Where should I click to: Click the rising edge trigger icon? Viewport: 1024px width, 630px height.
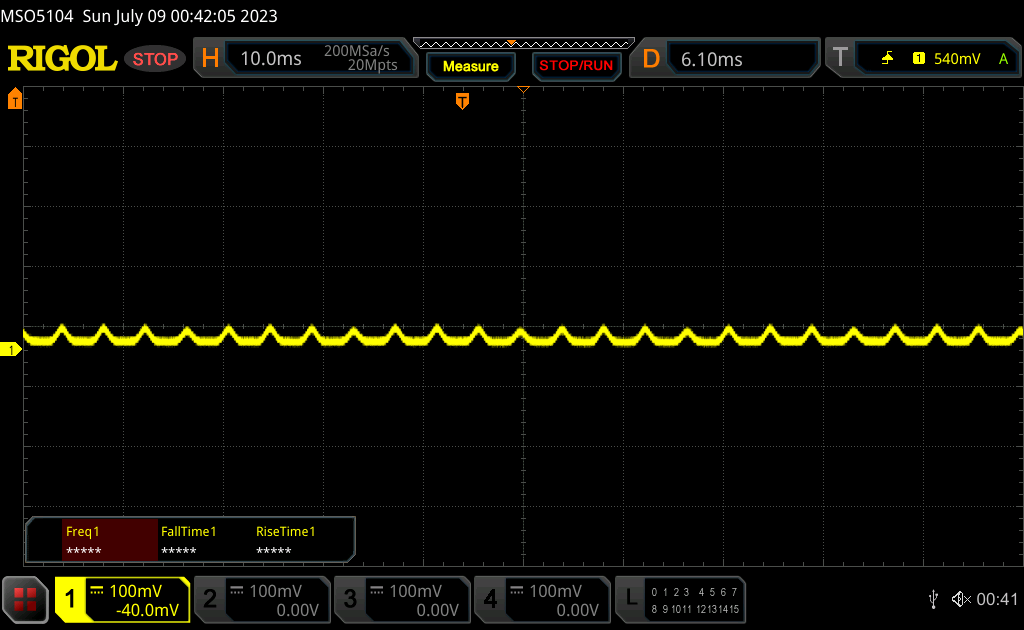tap(887, 59)
